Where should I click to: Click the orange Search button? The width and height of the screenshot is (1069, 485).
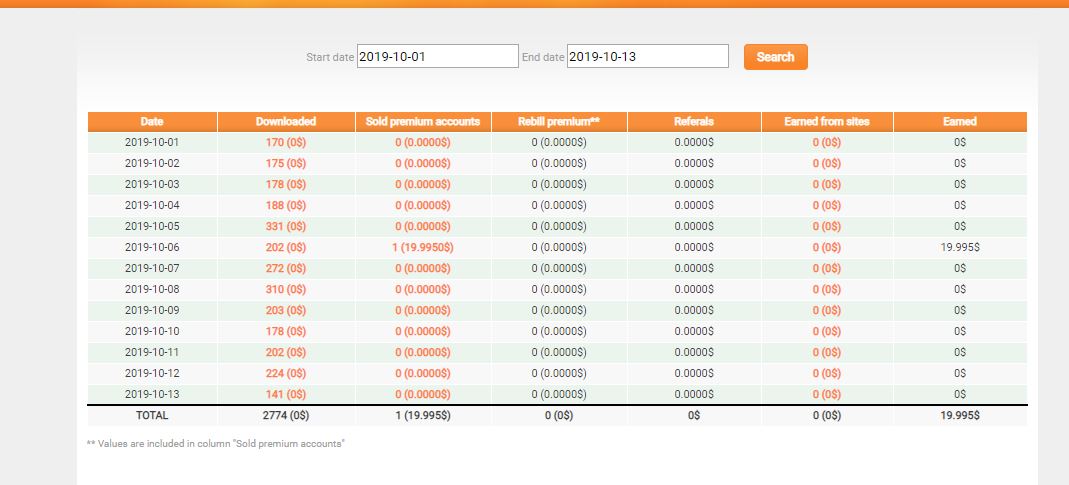click(x=776, y=57)
